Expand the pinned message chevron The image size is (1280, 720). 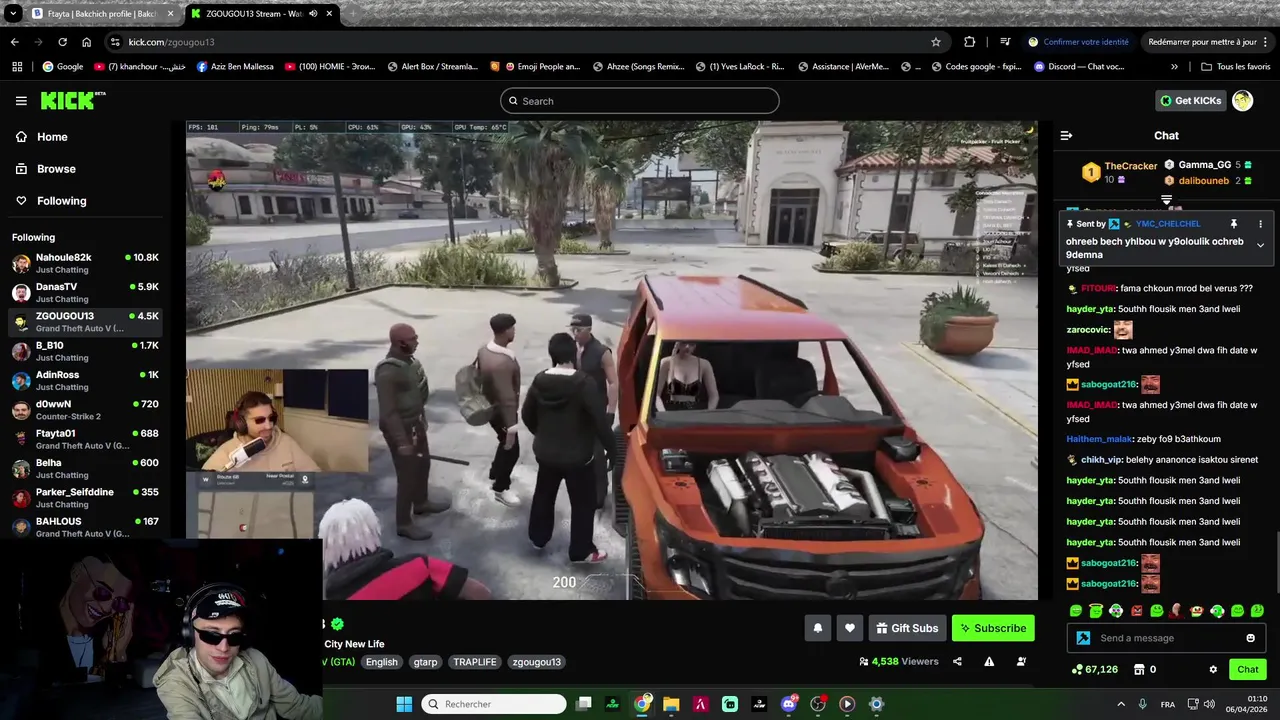click(x=1260, y=245)
